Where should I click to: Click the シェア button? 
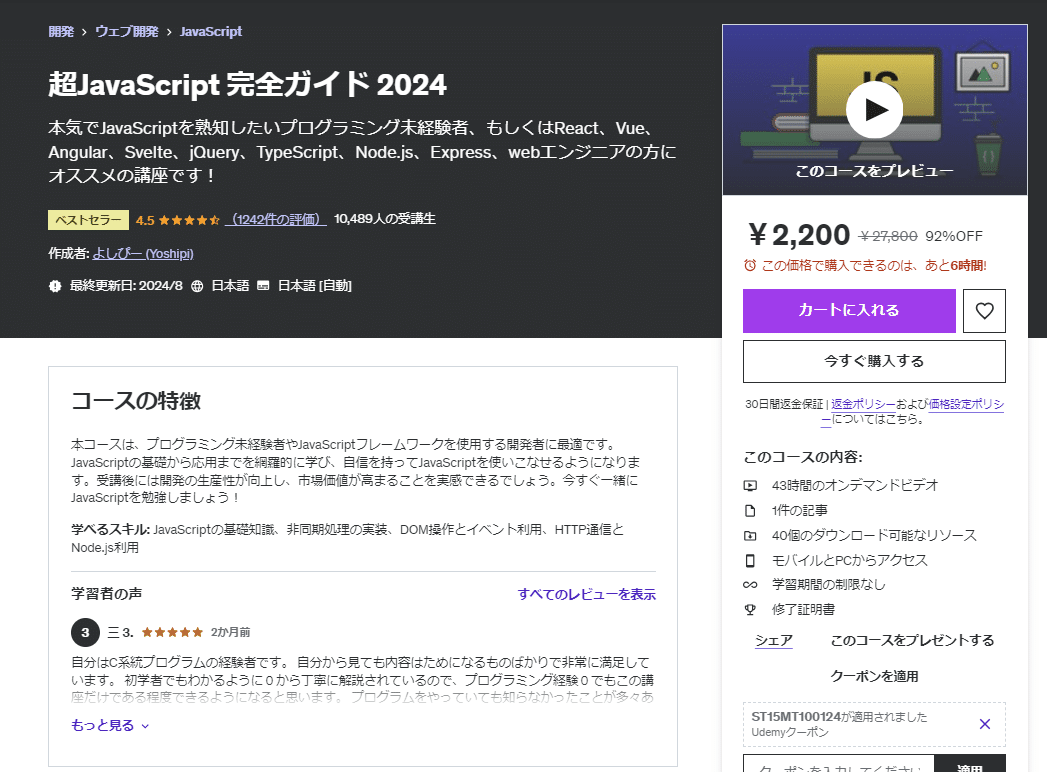click(773, 640)
